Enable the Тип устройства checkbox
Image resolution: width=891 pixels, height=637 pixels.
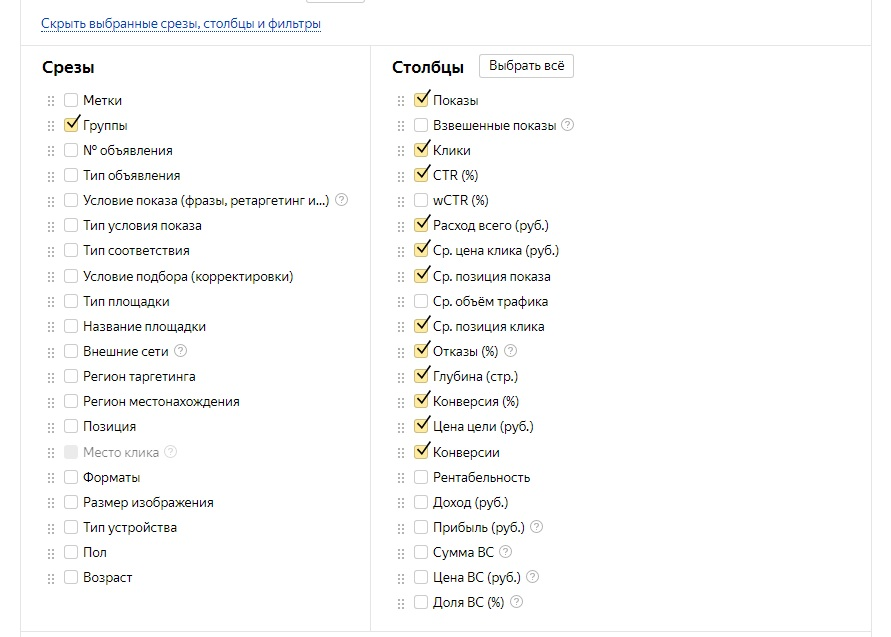71,527
